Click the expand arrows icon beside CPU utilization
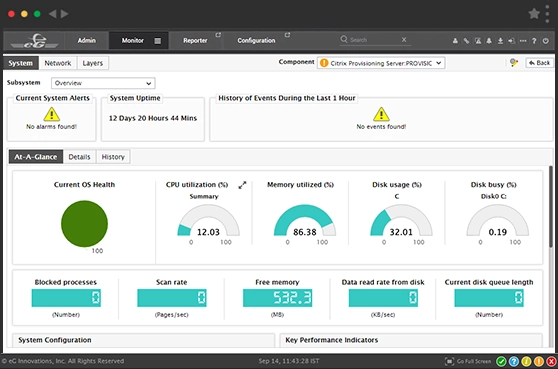Viewport: 558px width, 369px height. tap(242, 185)
